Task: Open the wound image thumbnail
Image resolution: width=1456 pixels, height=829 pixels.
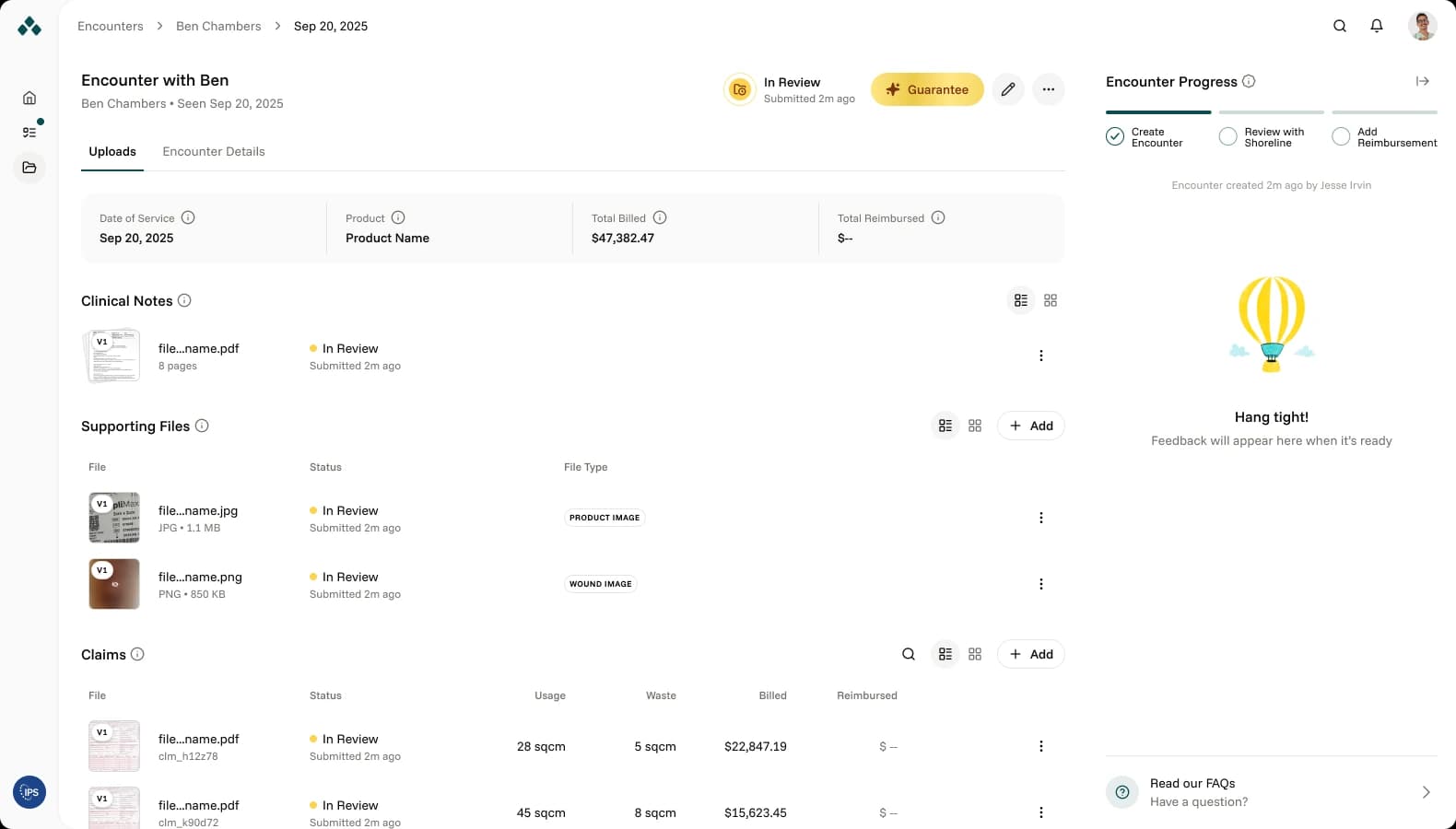Action: [x=114, y=584]
